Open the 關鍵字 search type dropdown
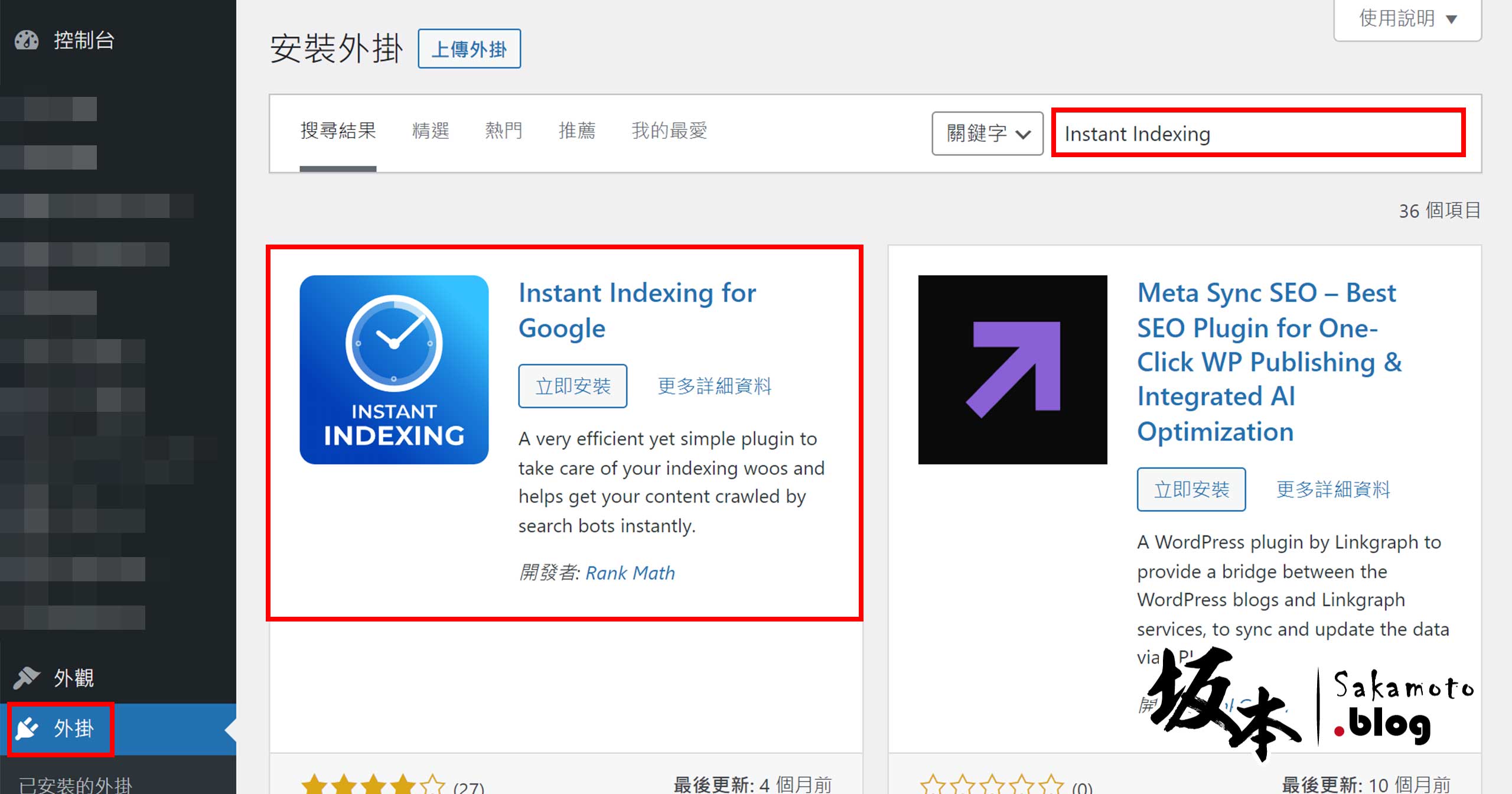This screenshot has height=794, width=1512. point(988,134)
